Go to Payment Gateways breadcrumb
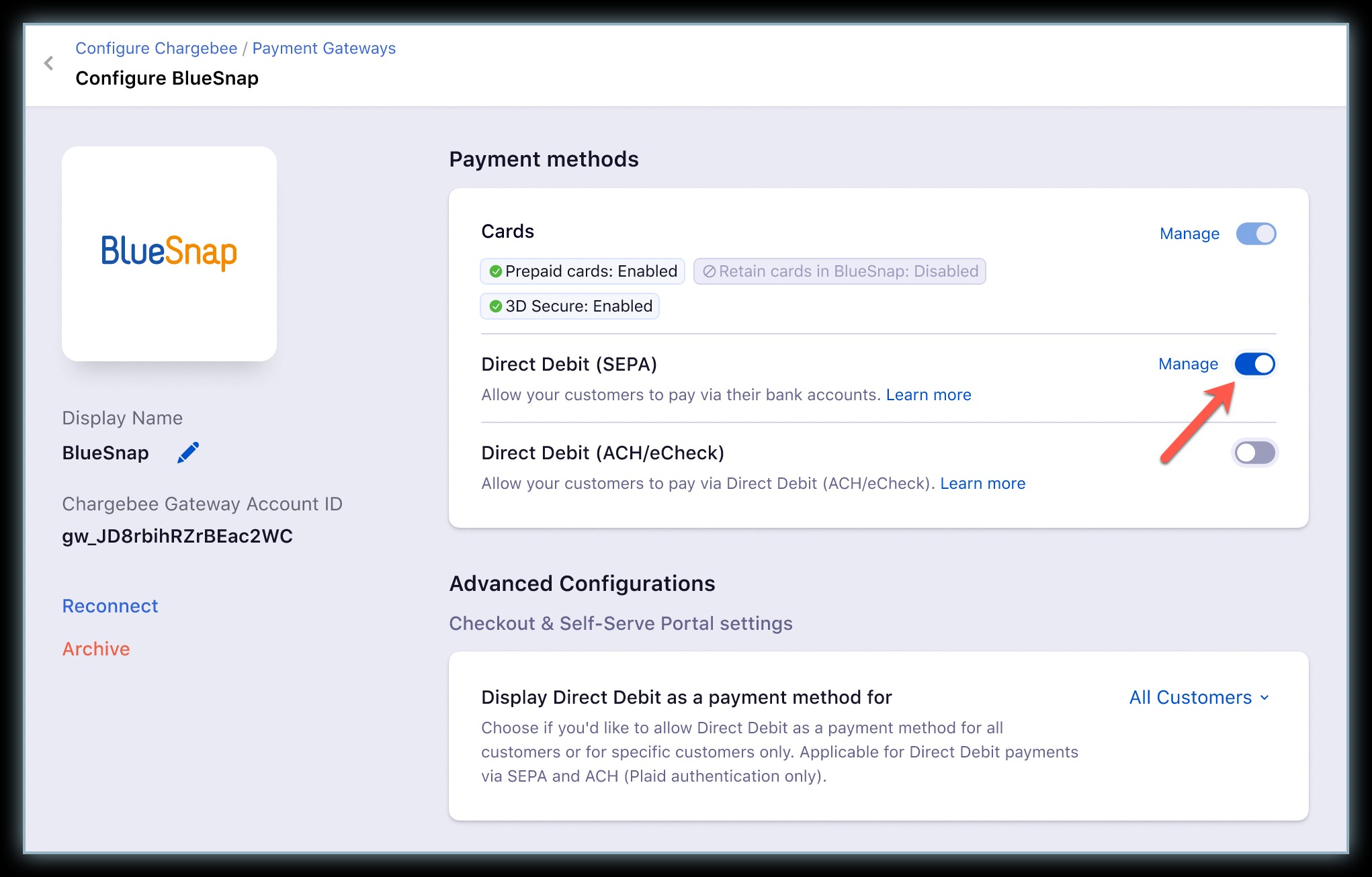The image size is (1372, 877). 324,48
